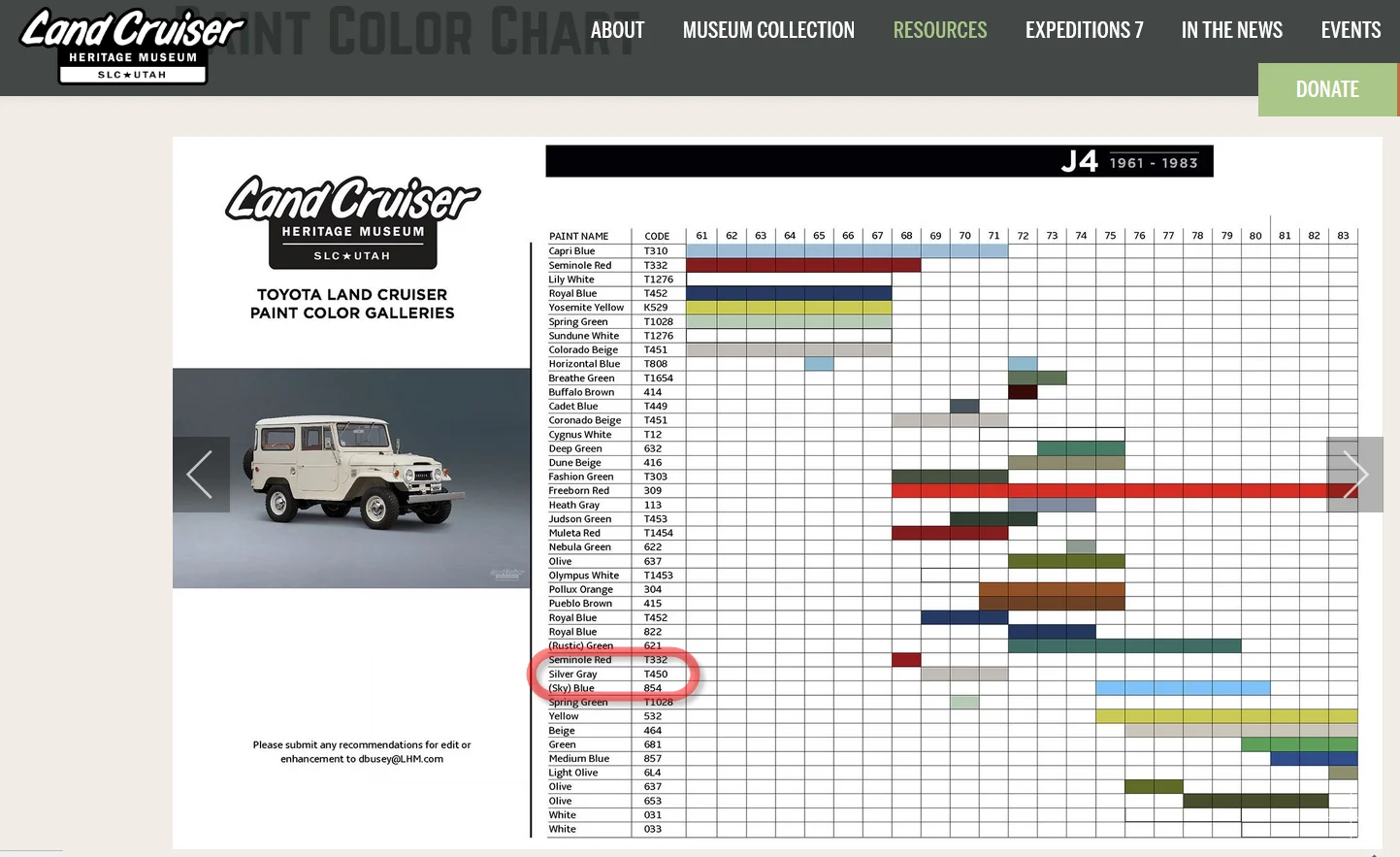
Task: Click 'Heath Gray' paint name
Action: 574,505
